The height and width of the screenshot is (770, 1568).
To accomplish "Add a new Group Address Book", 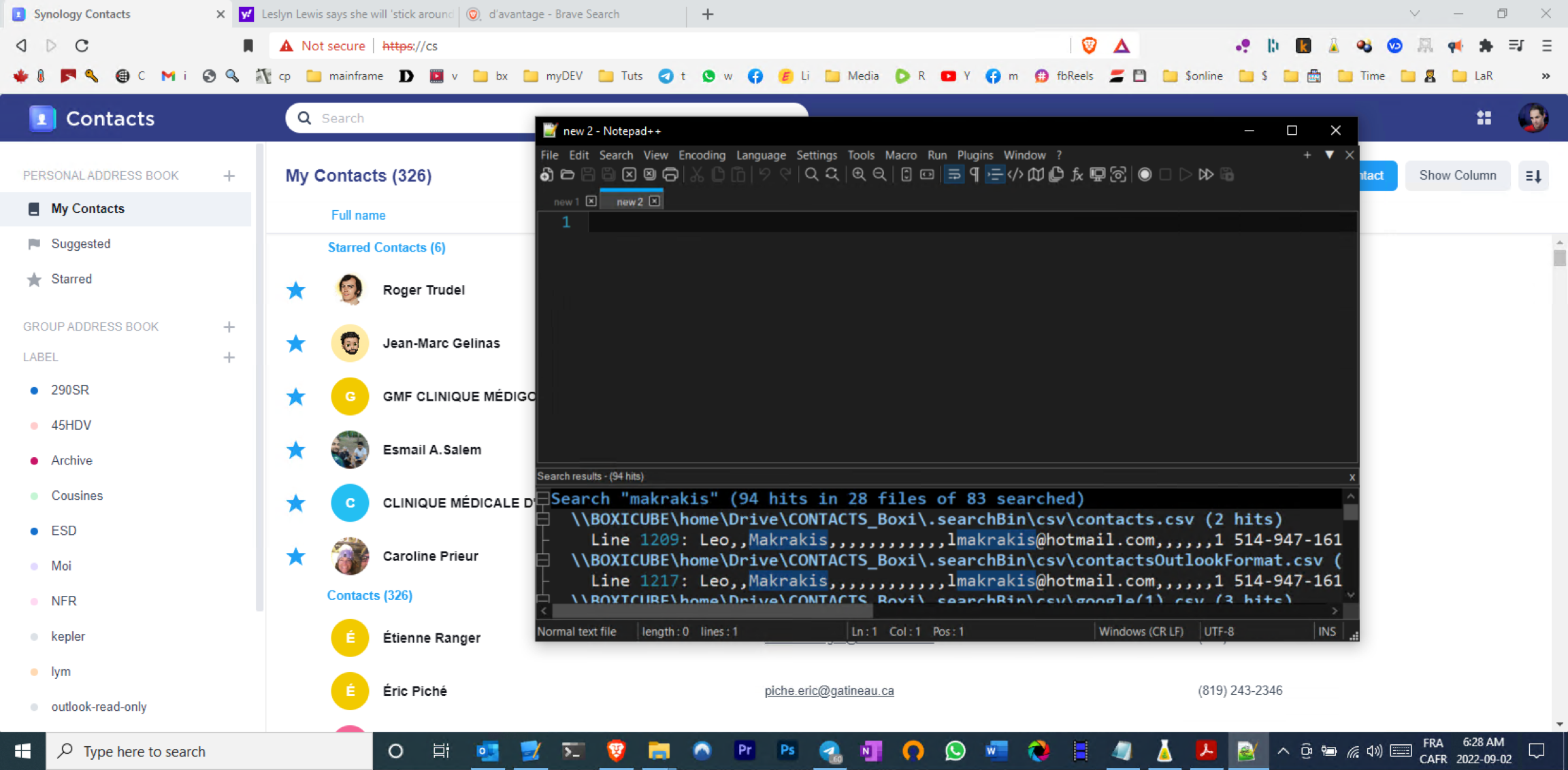I will (229, 327).
